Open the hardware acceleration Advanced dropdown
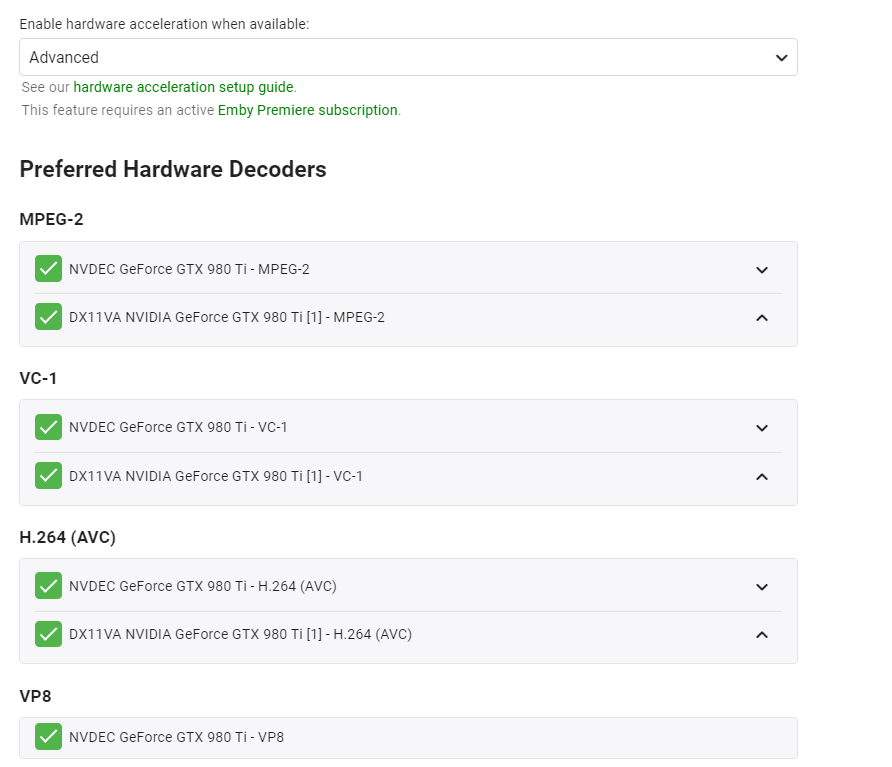Viewport: 892px width, 767px height. (408, 57)
